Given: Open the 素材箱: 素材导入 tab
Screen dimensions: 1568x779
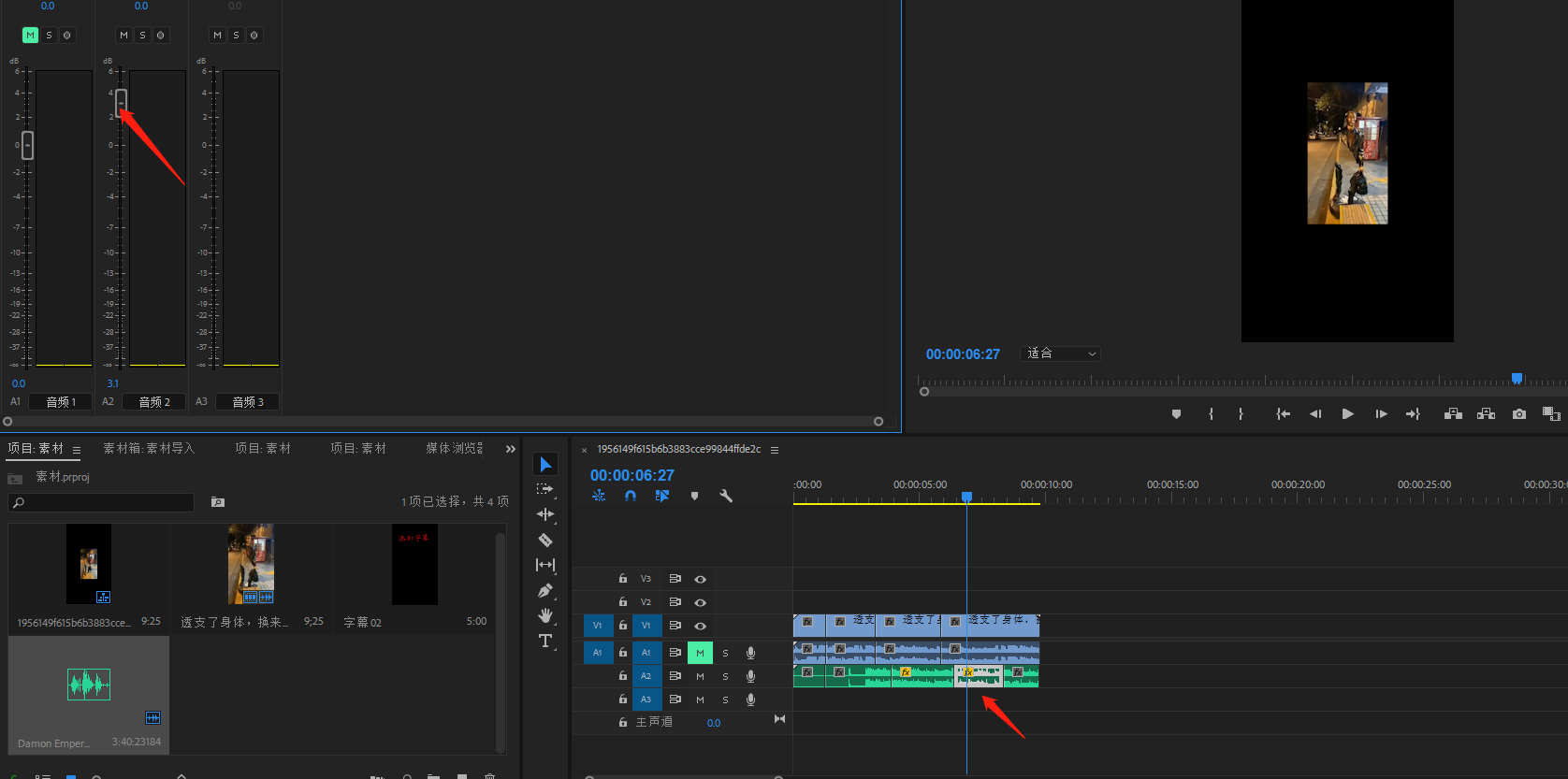Looking at the screenshot, I should click(149, 449).
